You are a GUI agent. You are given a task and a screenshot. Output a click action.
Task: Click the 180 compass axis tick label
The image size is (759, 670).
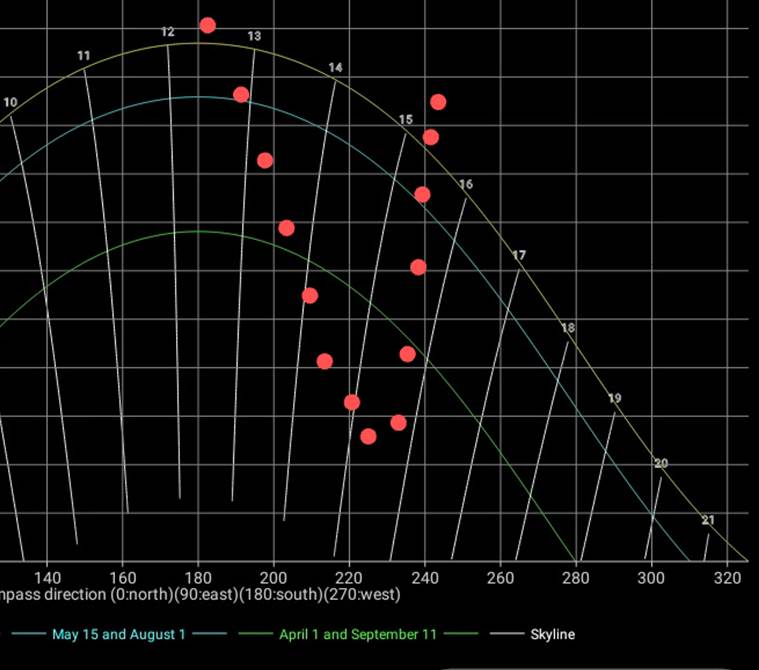click(x=197, y=577)
